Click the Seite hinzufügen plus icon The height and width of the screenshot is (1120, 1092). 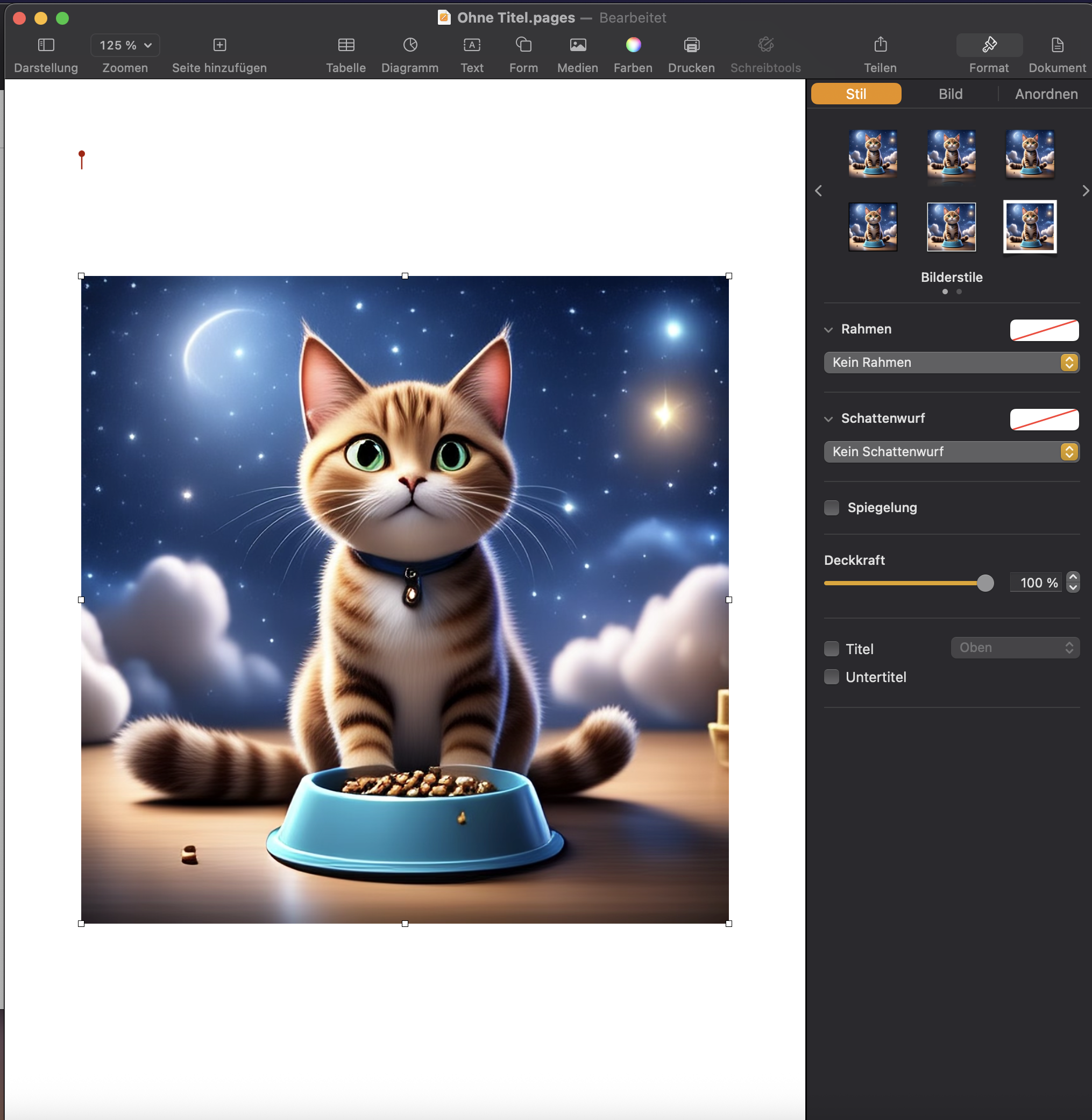pyautogui.click(x=219, y=45)
